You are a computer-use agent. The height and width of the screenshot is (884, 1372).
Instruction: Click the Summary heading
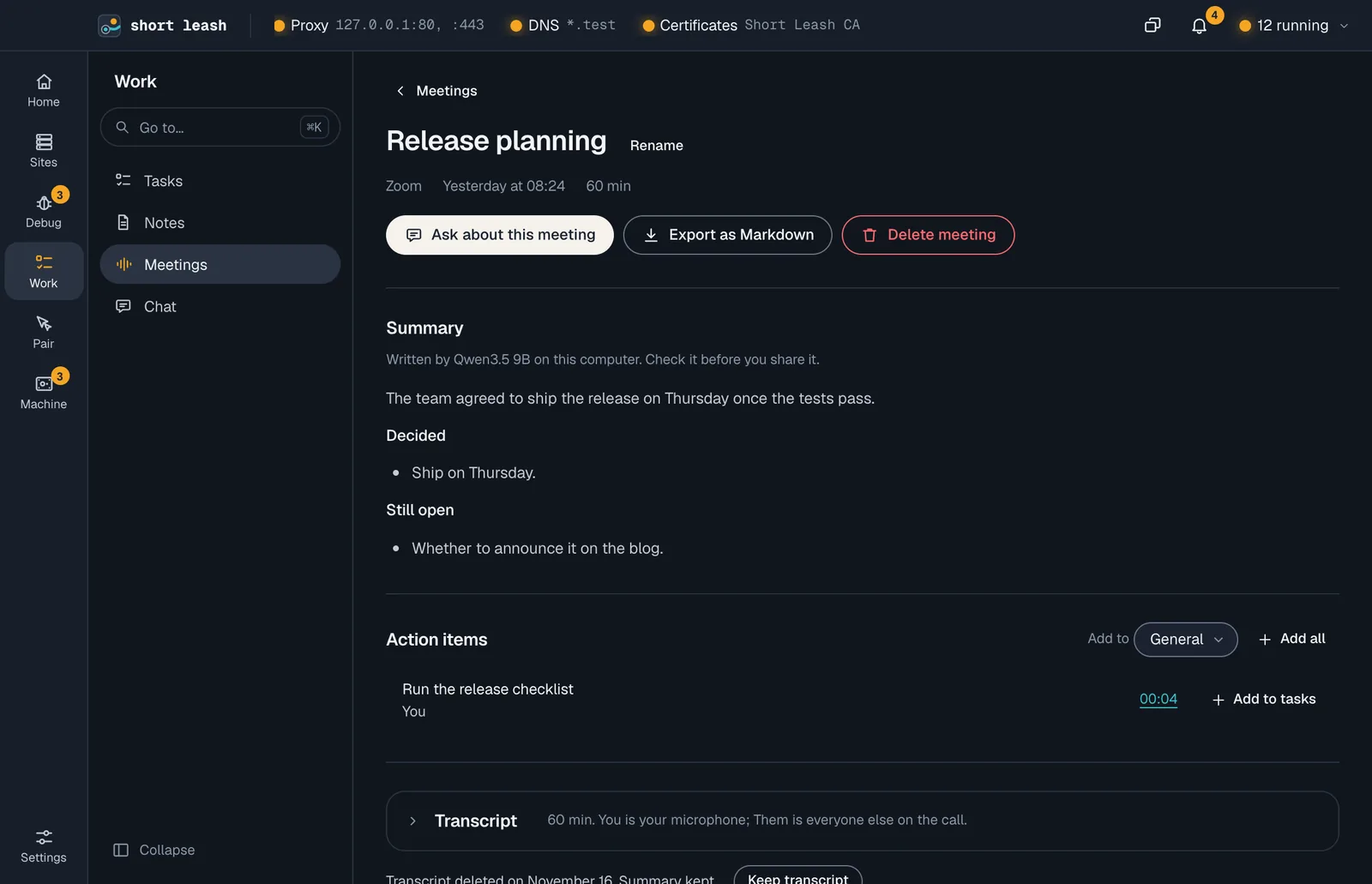424,328
